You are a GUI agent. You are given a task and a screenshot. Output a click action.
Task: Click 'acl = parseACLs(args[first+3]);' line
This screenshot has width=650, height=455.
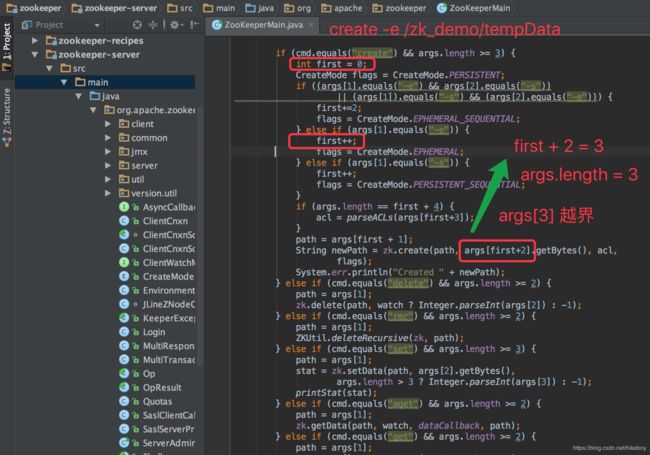(x=395, y=218)
